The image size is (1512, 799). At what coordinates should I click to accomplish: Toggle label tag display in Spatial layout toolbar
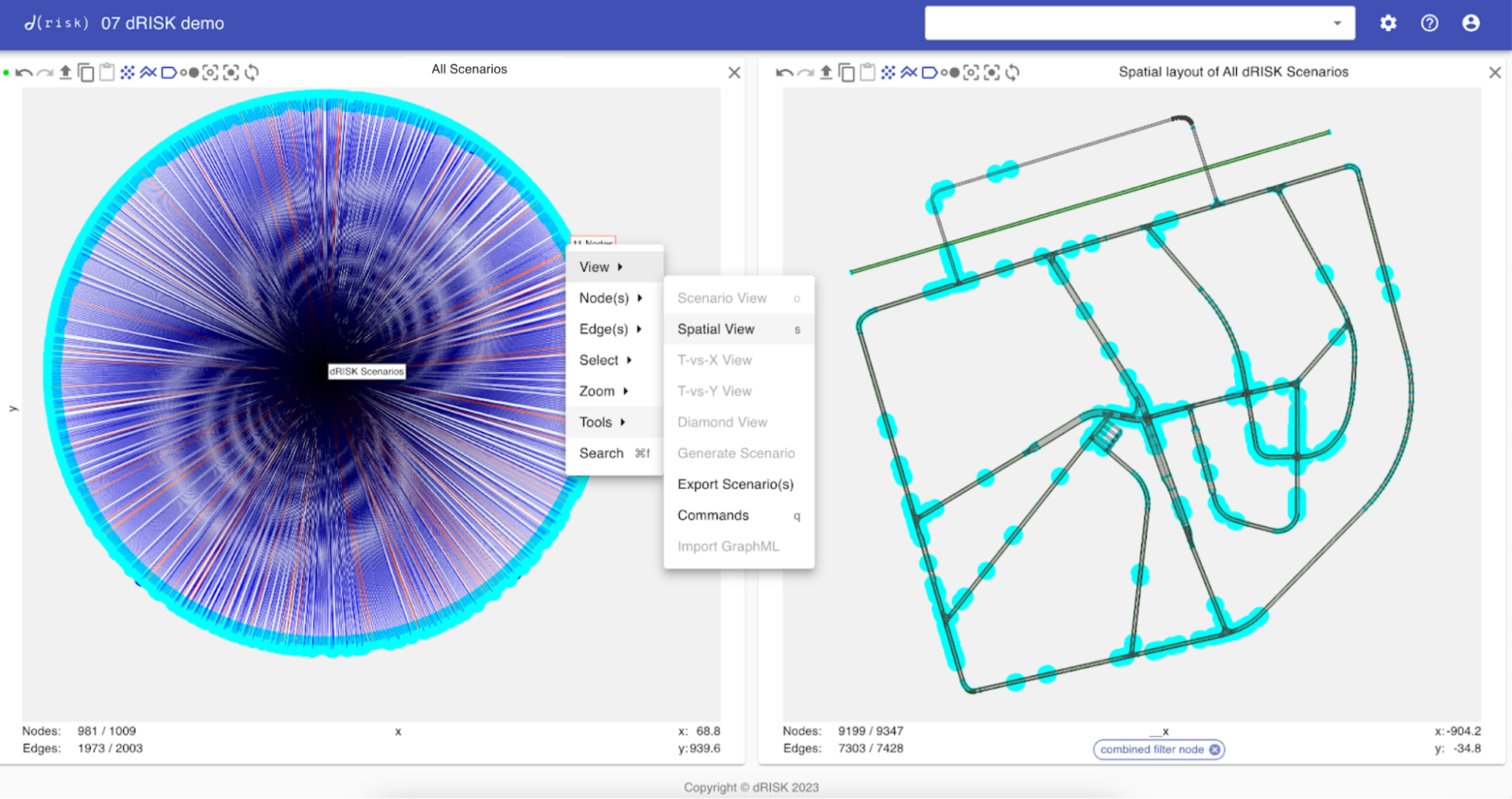tap(930, 73)
